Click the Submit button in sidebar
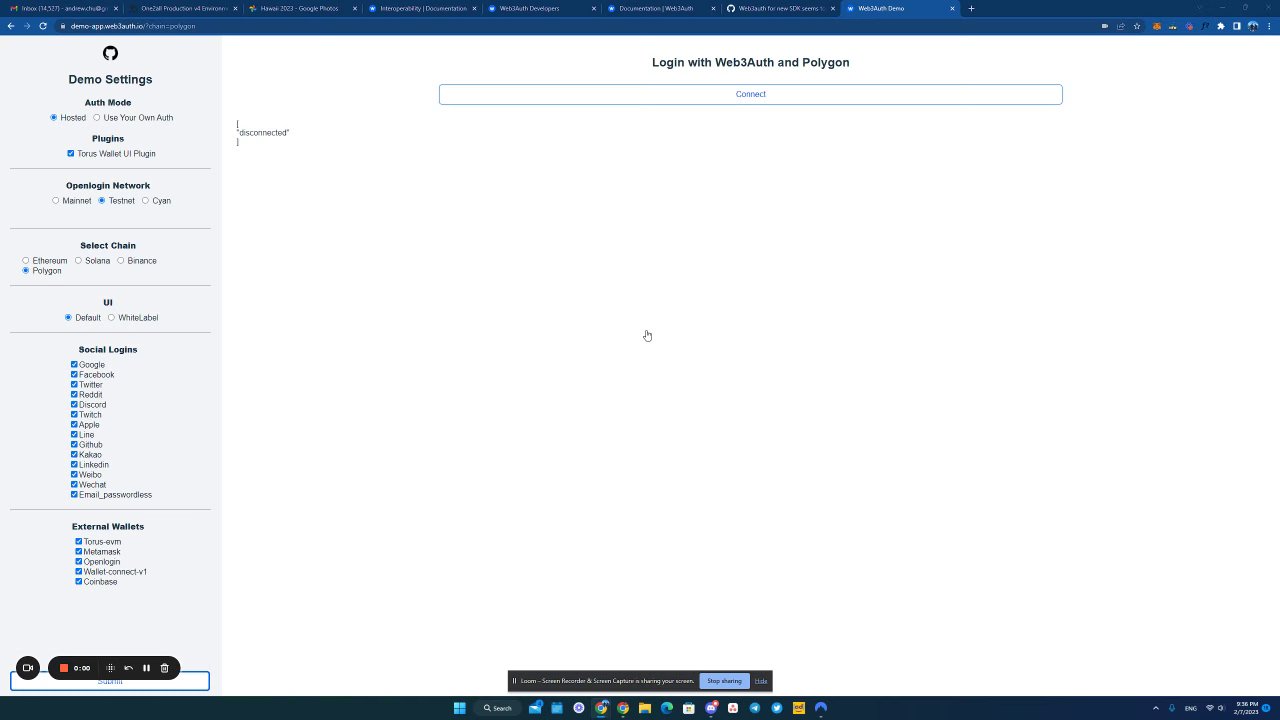This screenshot has height=720, width=1280. [110, 681]
